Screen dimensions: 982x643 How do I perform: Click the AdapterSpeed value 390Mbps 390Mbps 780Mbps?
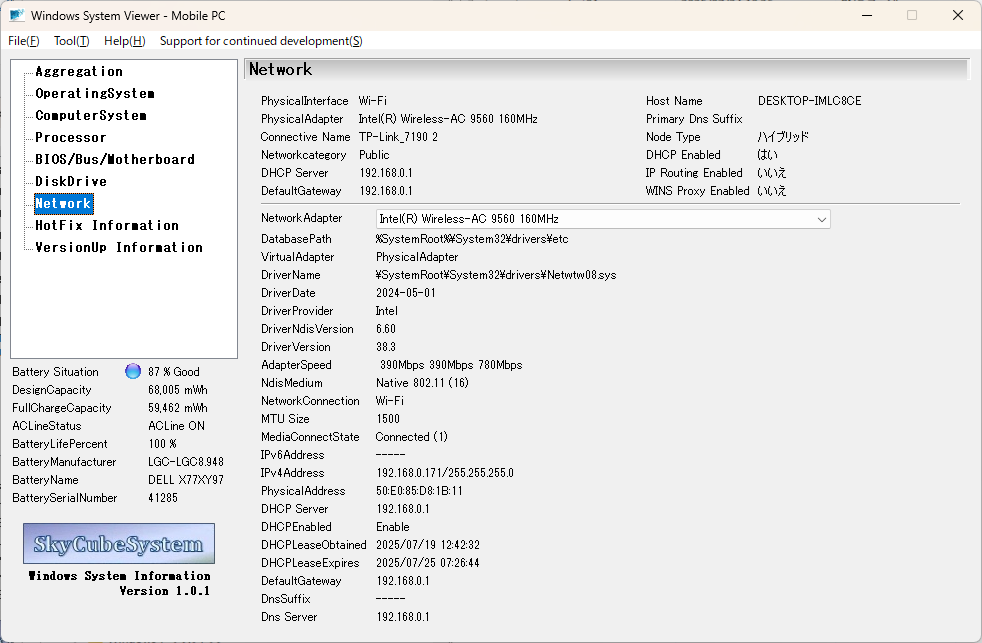pyautogui.click(x=451, y=365)
